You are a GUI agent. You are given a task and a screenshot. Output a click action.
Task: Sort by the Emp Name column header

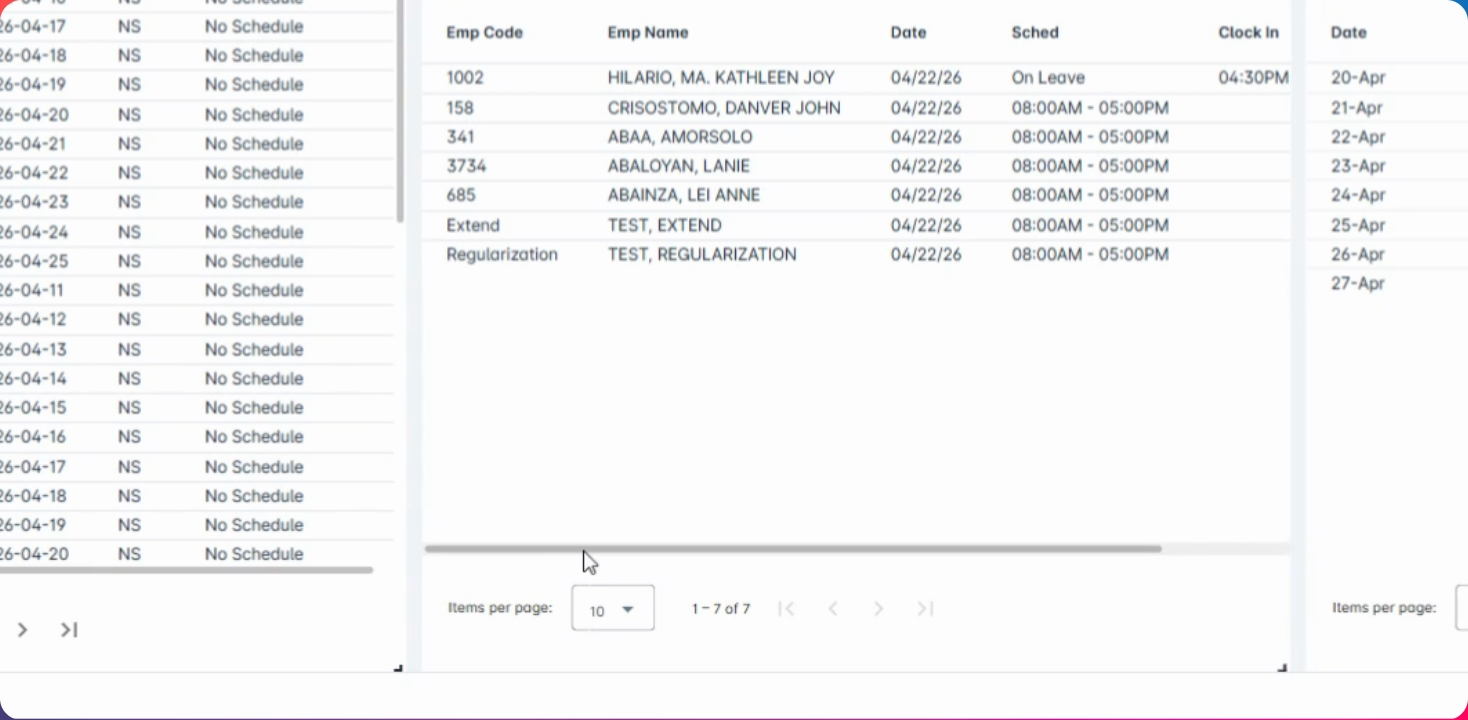point(648,33)
